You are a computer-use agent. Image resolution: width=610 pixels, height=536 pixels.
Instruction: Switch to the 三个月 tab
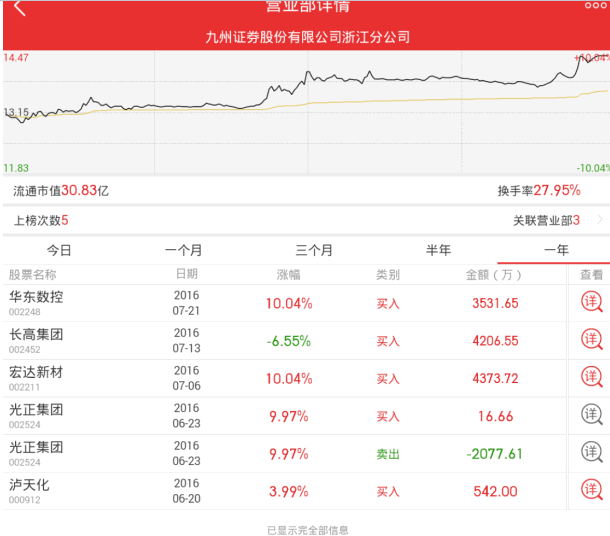314,250
